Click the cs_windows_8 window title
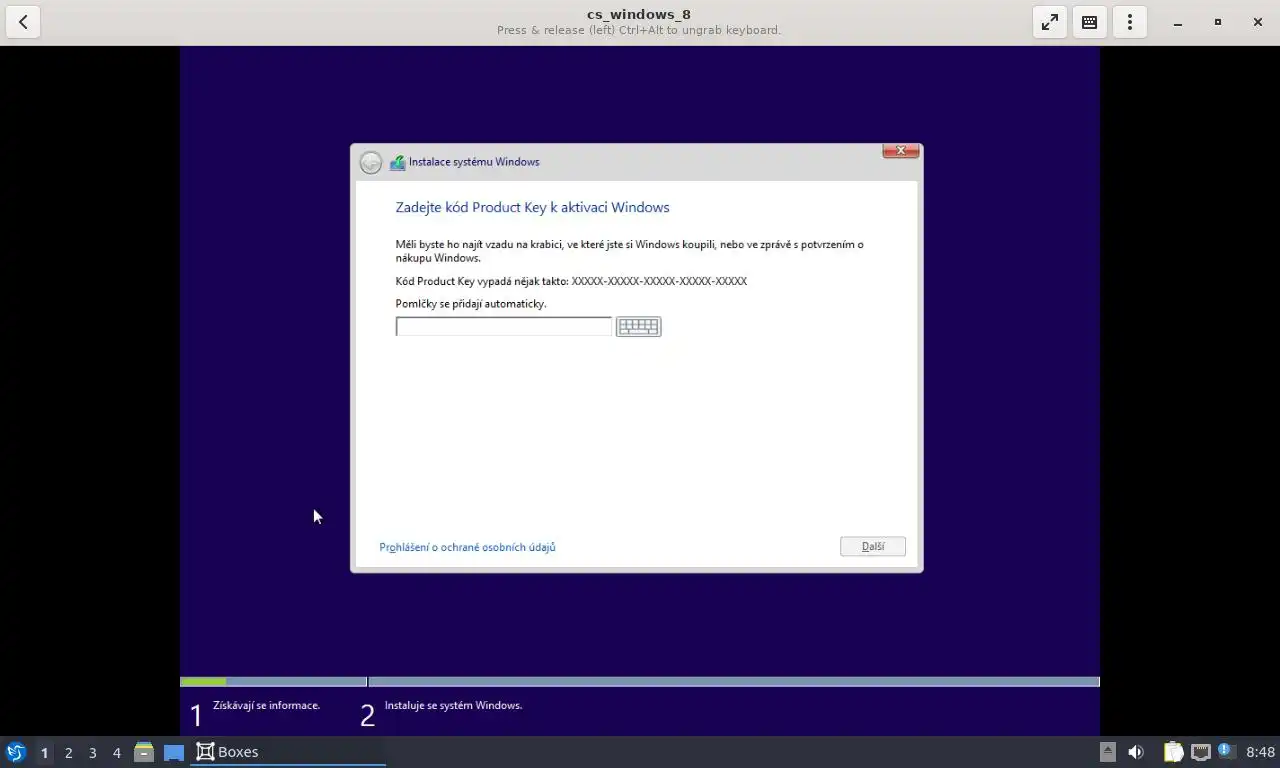Screen dimensions: 1280x768 pyautogui.click(x=639, y=14)
